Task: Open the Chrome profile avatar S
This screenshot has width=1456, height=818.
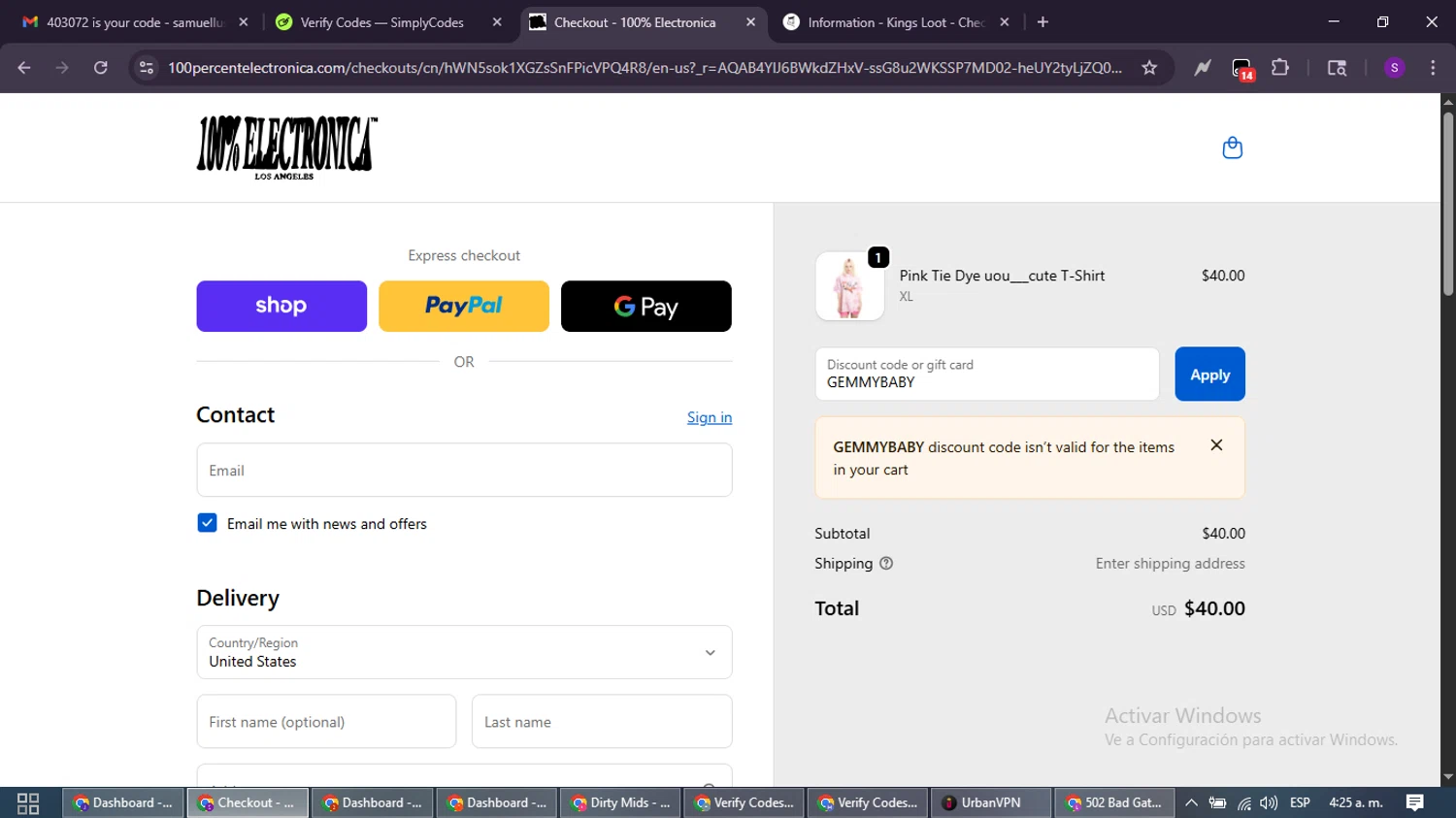Action: pyautogui.click(x=1395, y=68)
